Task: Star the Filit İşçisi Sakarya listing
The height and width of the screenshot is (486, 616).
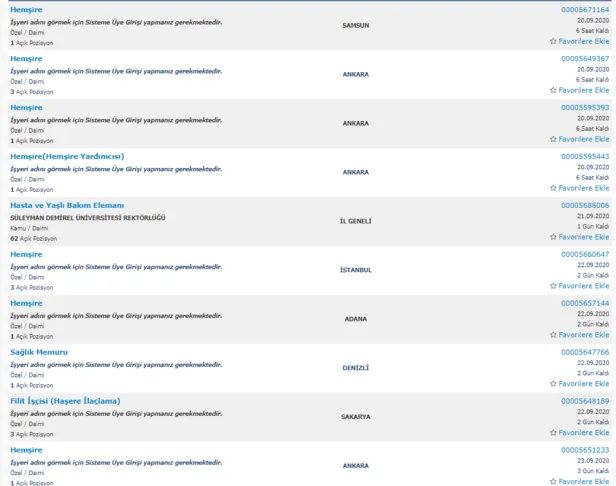Action: point(553,433)
